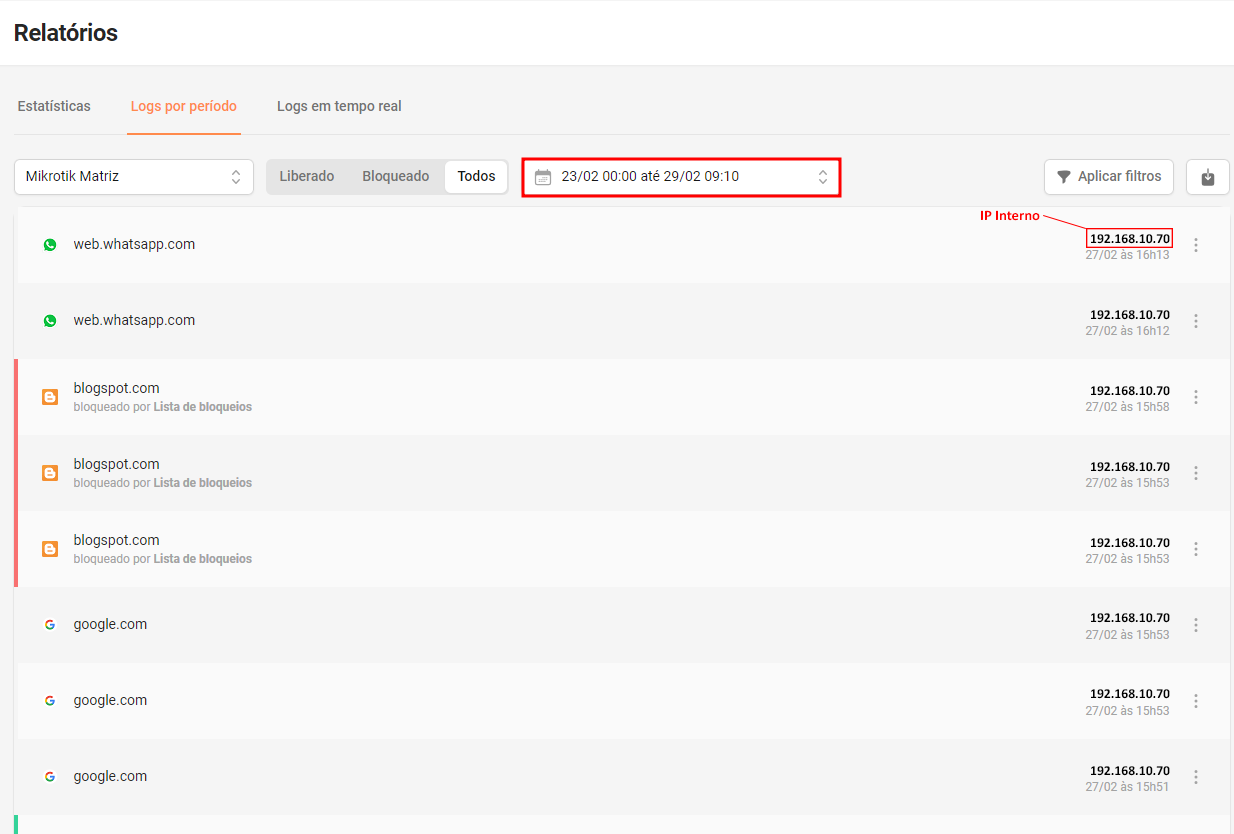This screenshot has width=1234, height=834.
Task: Click web.whatsapp.com domain at 16h13
Action: (x=134, y=244)
